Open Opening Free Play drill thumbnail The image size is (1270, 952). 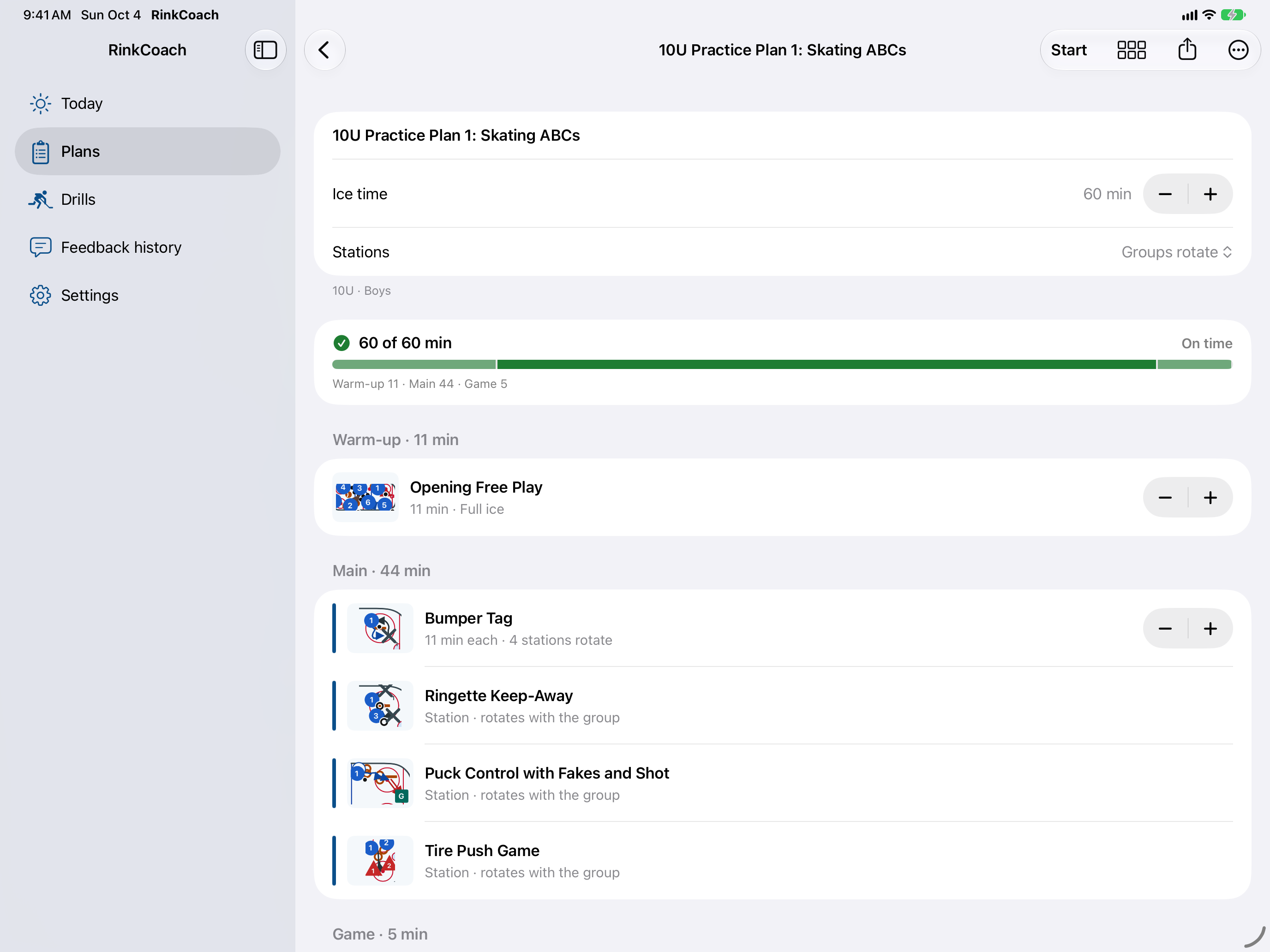[x=365, y=498]
